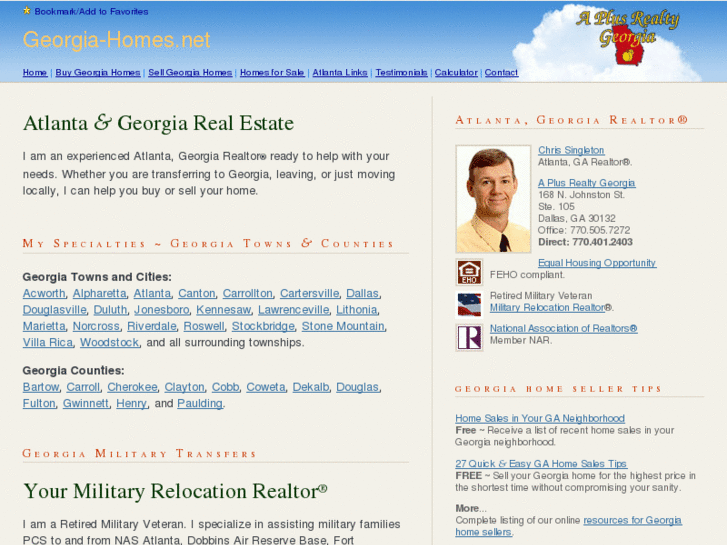This screenshot has width=727, height=545.
Task: Click the Dallas town link
Action: [363, 294]
